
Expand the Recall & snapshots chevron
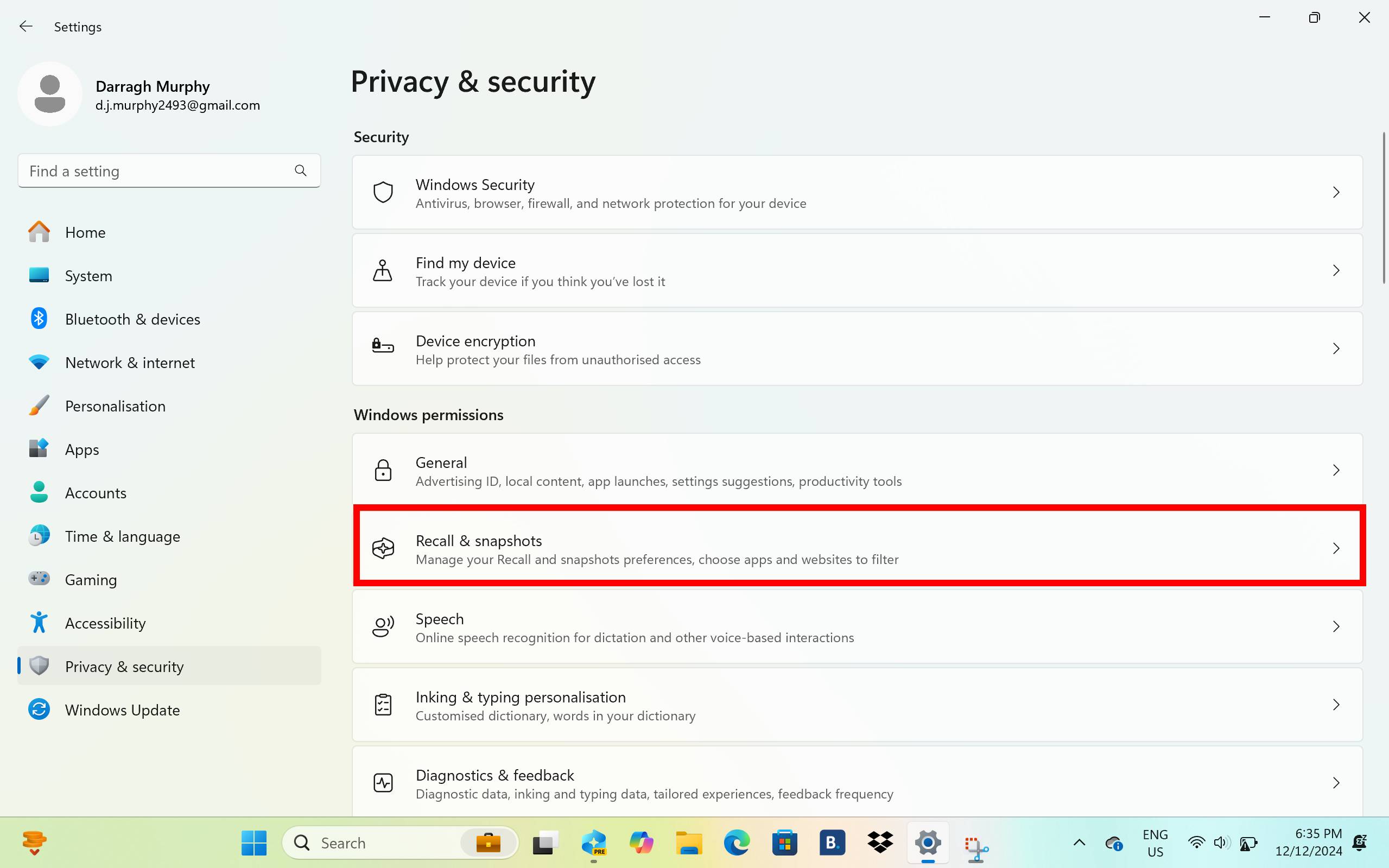(1337, 548)
